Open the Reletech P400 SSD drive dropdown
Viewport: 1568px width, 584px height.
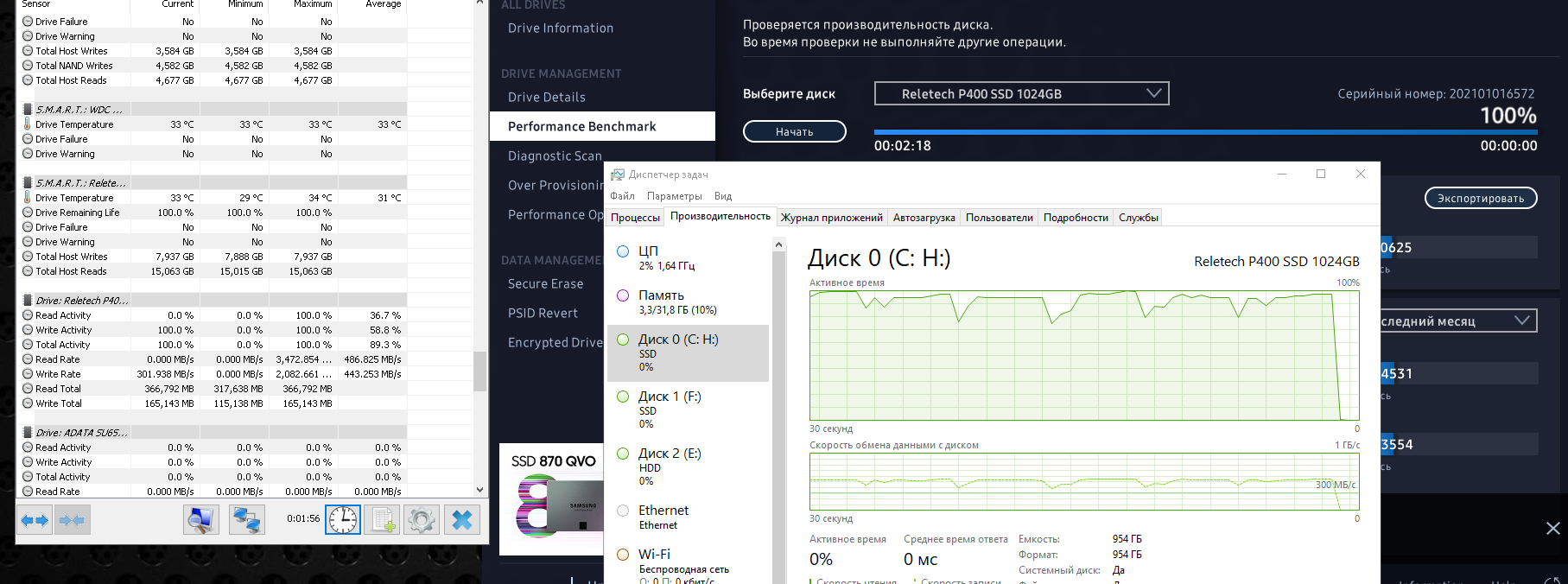tap(1021, 93)
